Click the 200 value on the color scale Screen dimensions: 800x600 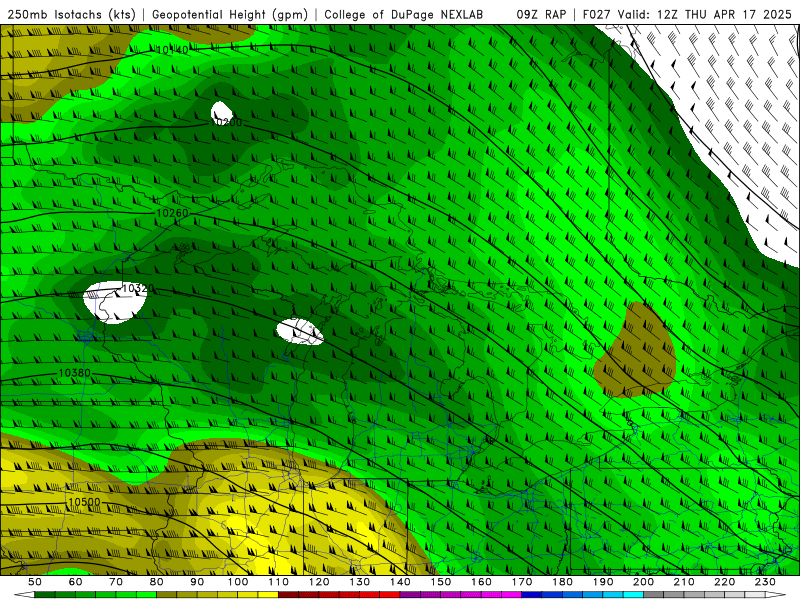tap(644, 582)
